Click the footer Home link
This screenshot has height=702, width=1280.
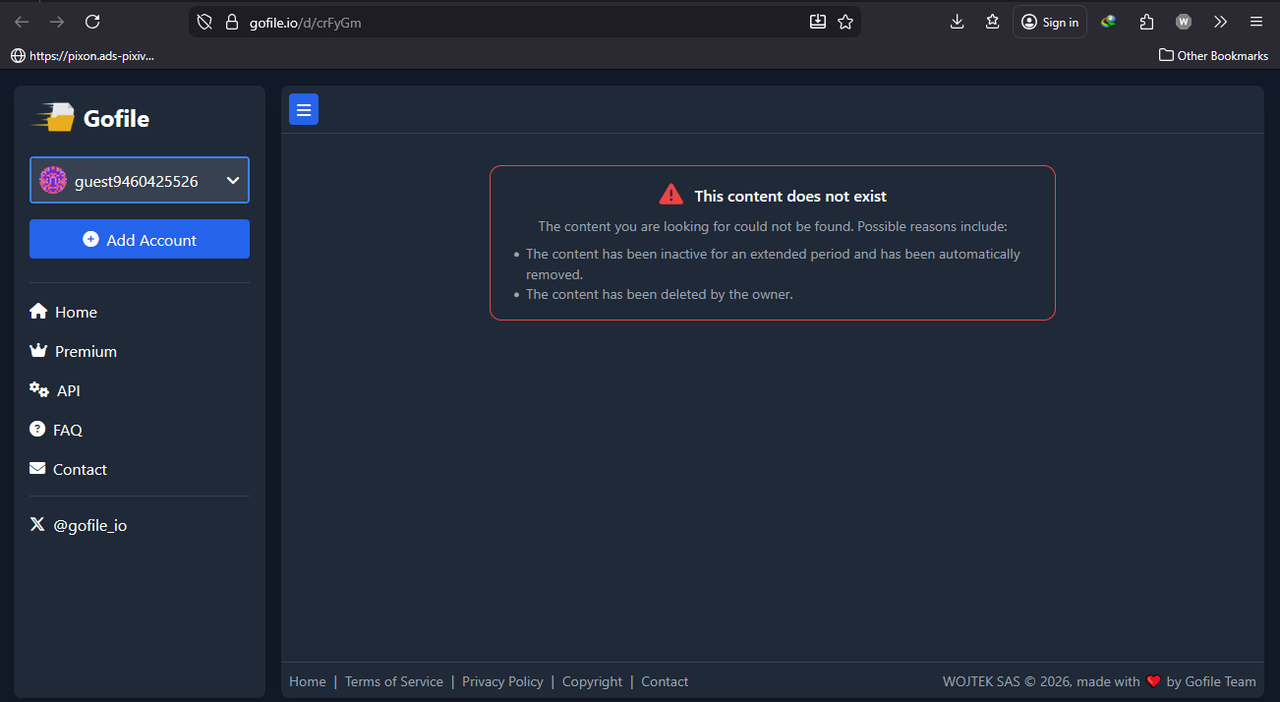click(x=307, y=681)
